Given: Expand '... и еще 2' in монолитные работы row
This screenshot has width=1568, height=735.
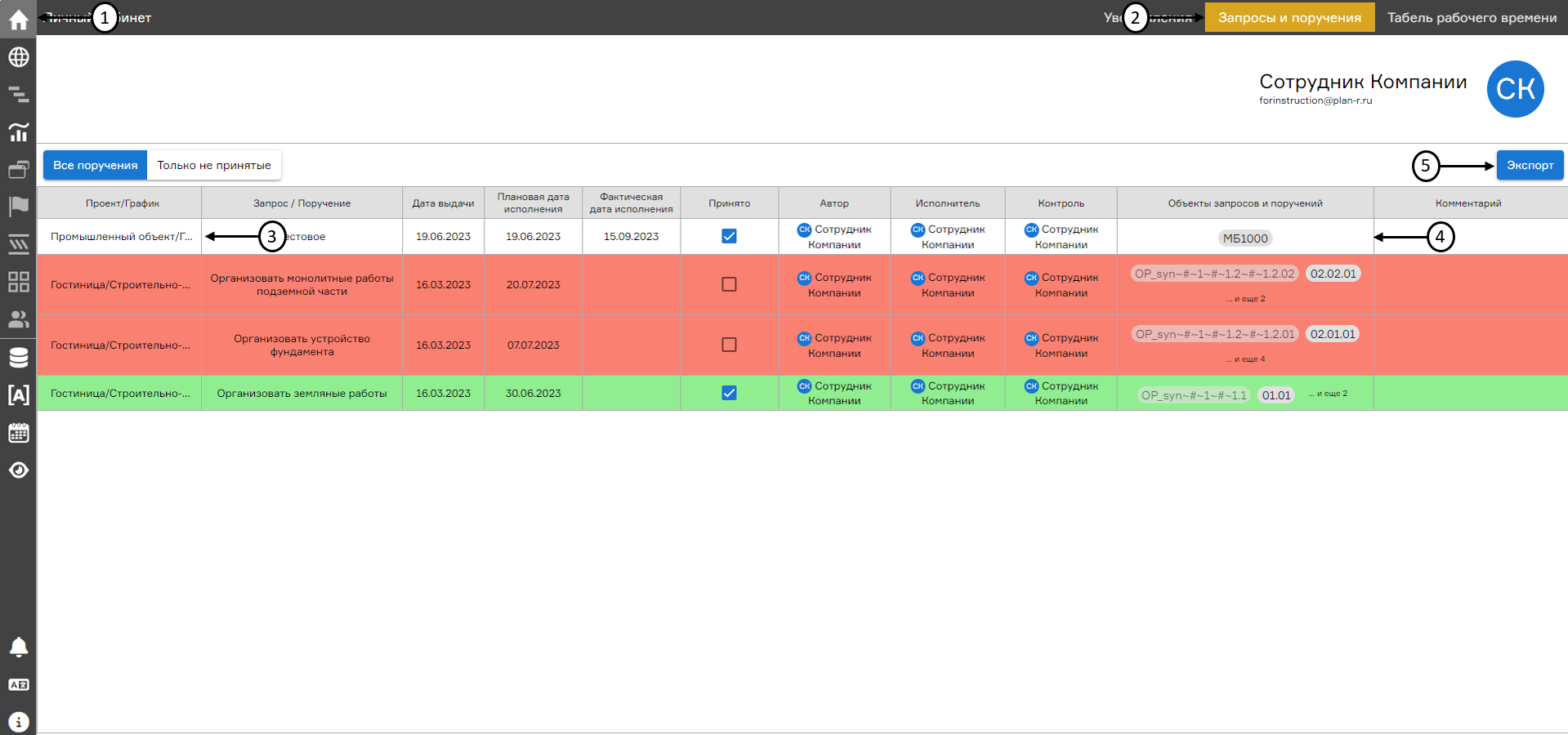Looking at the screenshot, I should click(1245, 299).
